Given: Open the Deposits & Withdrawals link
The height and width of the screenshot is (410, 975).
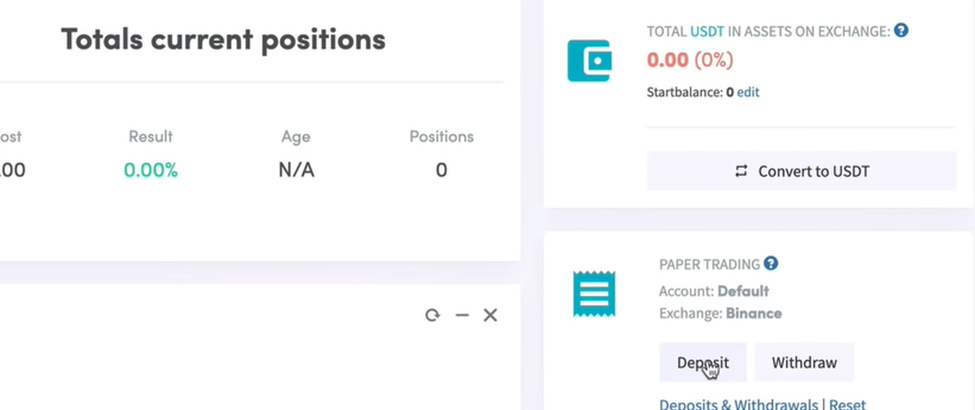Looking at the screenshot, I should point(738,404).
